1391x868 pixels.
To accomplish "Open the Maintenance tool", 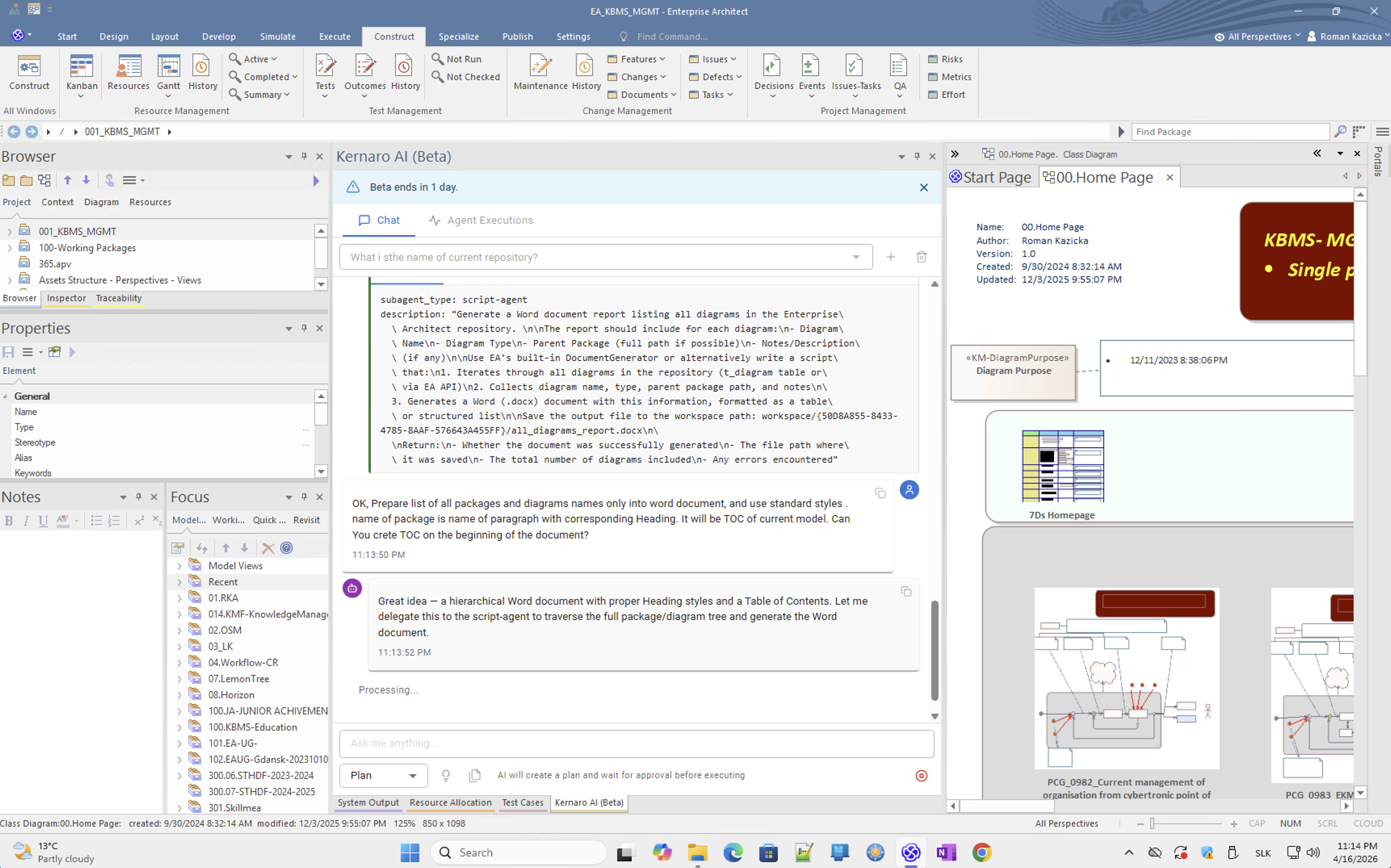I will tap(540, 73).
